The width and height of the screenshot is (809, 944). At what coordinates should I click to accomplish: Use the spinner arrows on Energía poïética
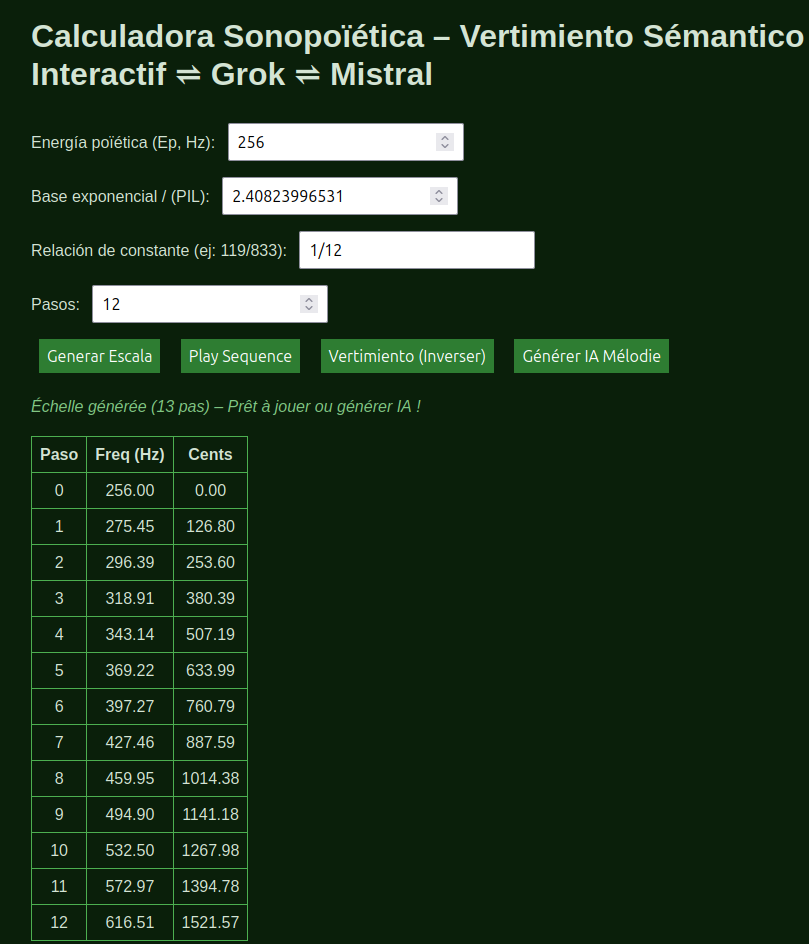445,142
